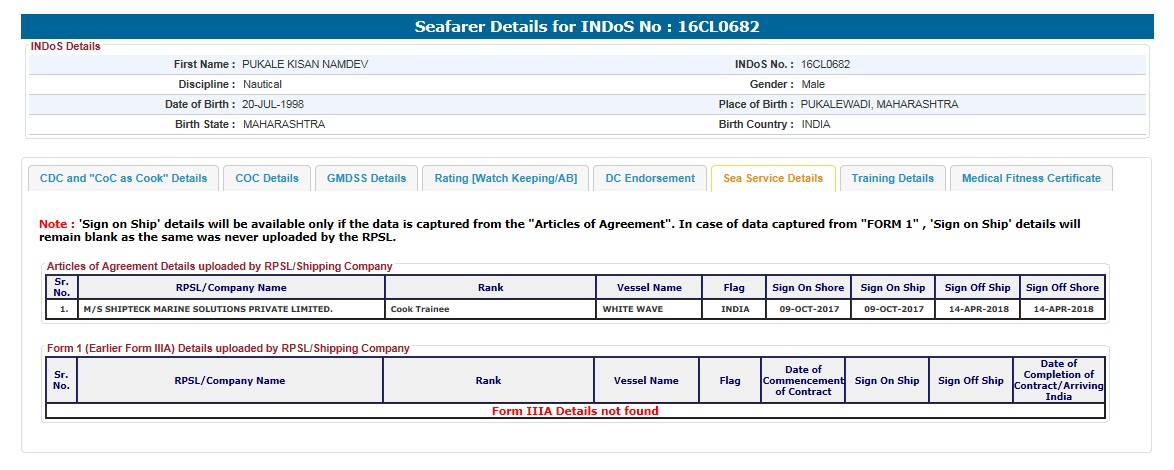
Task: Click the Sign On Shore column header
Action: point(808,287)
